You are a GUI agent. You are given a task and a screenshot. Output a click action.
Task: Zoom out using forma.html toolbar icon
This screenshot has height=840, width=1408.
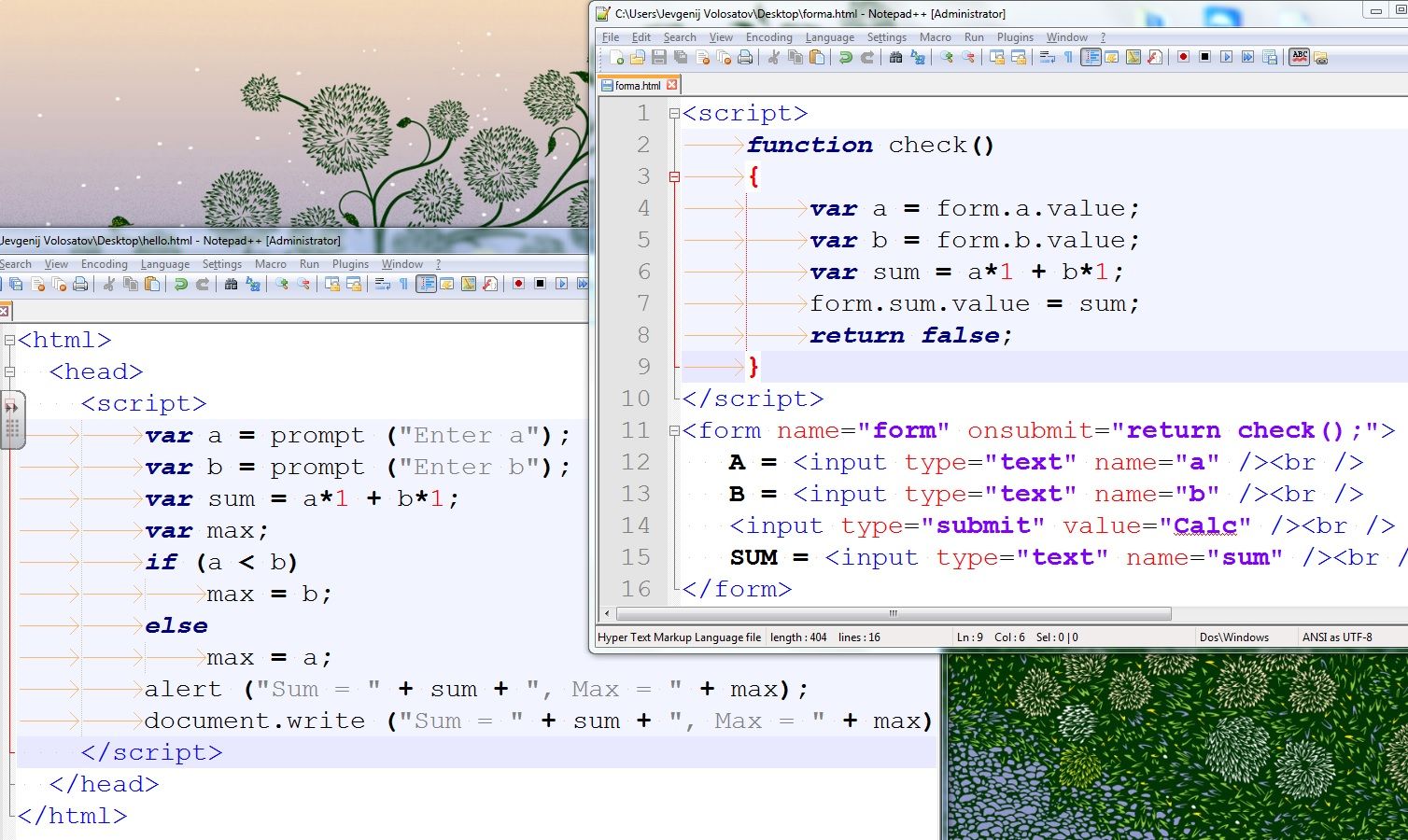[x=968, y=58]
